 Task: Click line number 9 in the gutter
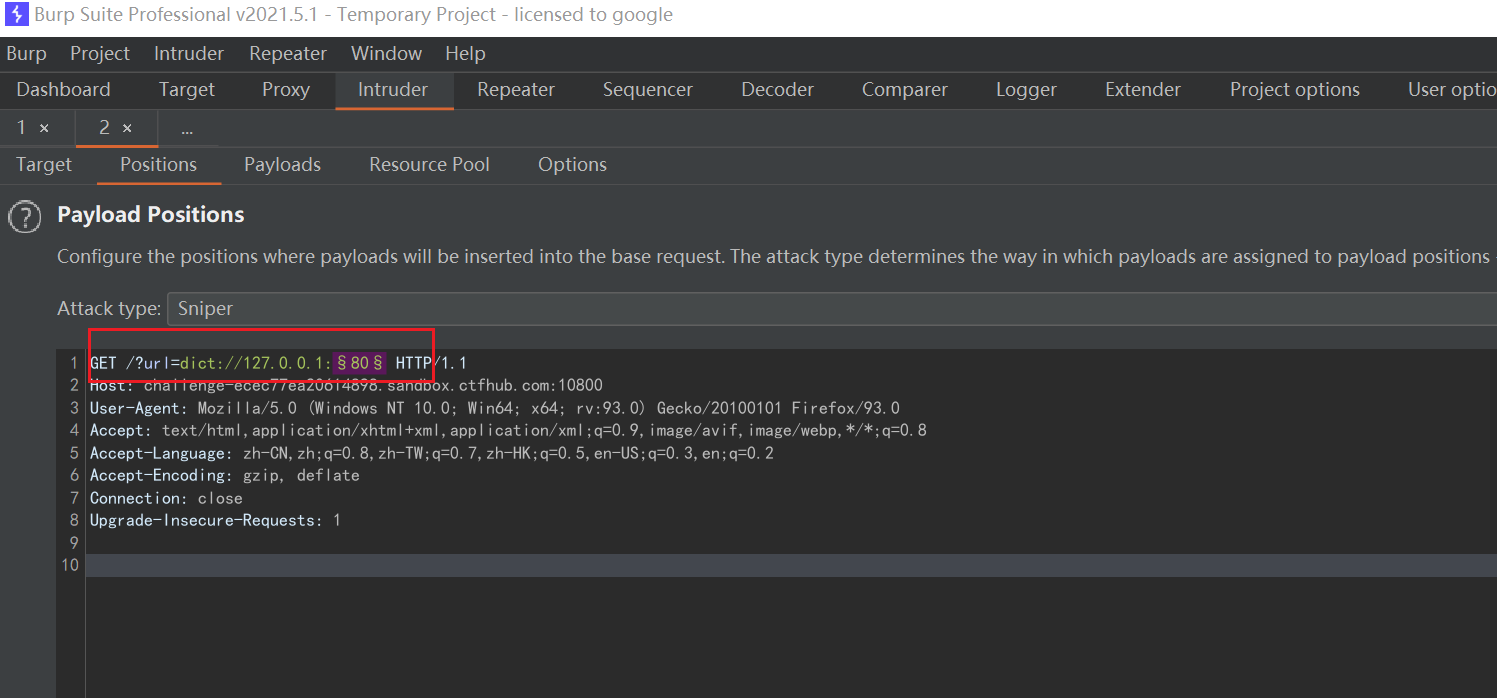tap(74, 543)
